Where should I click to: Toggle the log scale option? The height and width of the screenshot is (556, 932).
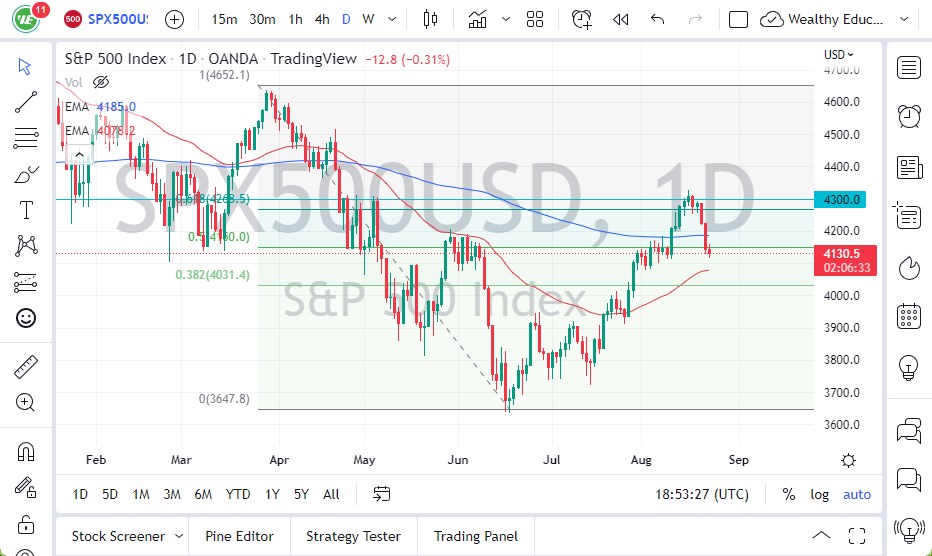click(x=819, y=494)
